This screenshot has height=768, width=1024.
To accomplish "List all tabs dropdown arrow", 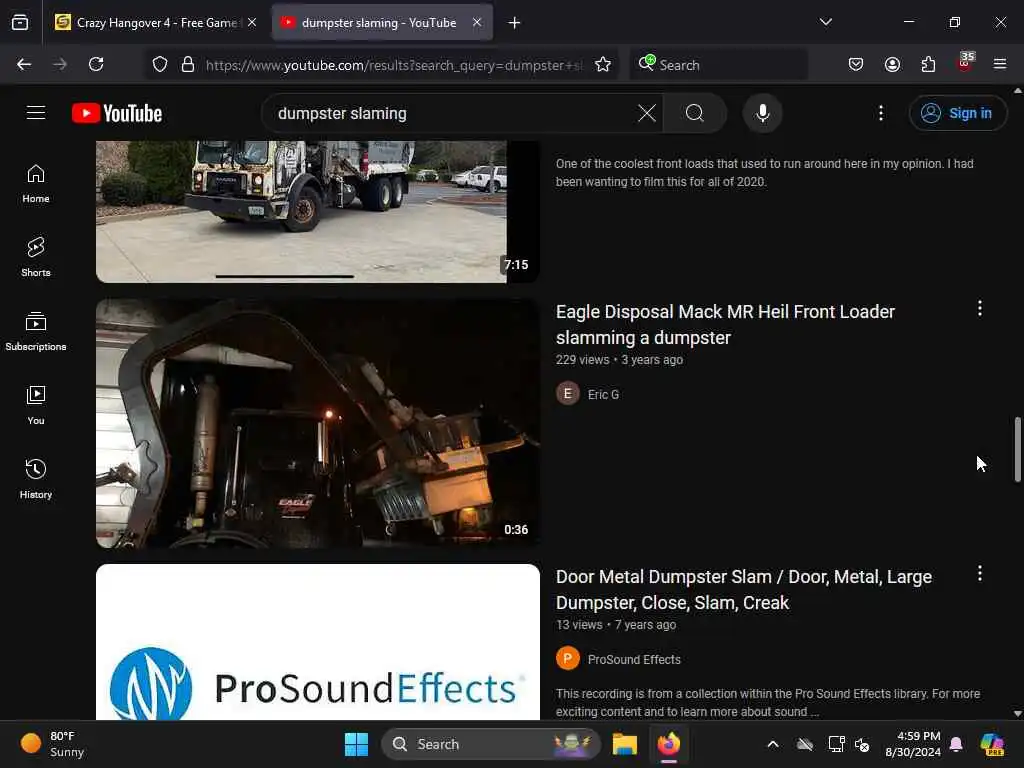I will (x=825, y=22).
